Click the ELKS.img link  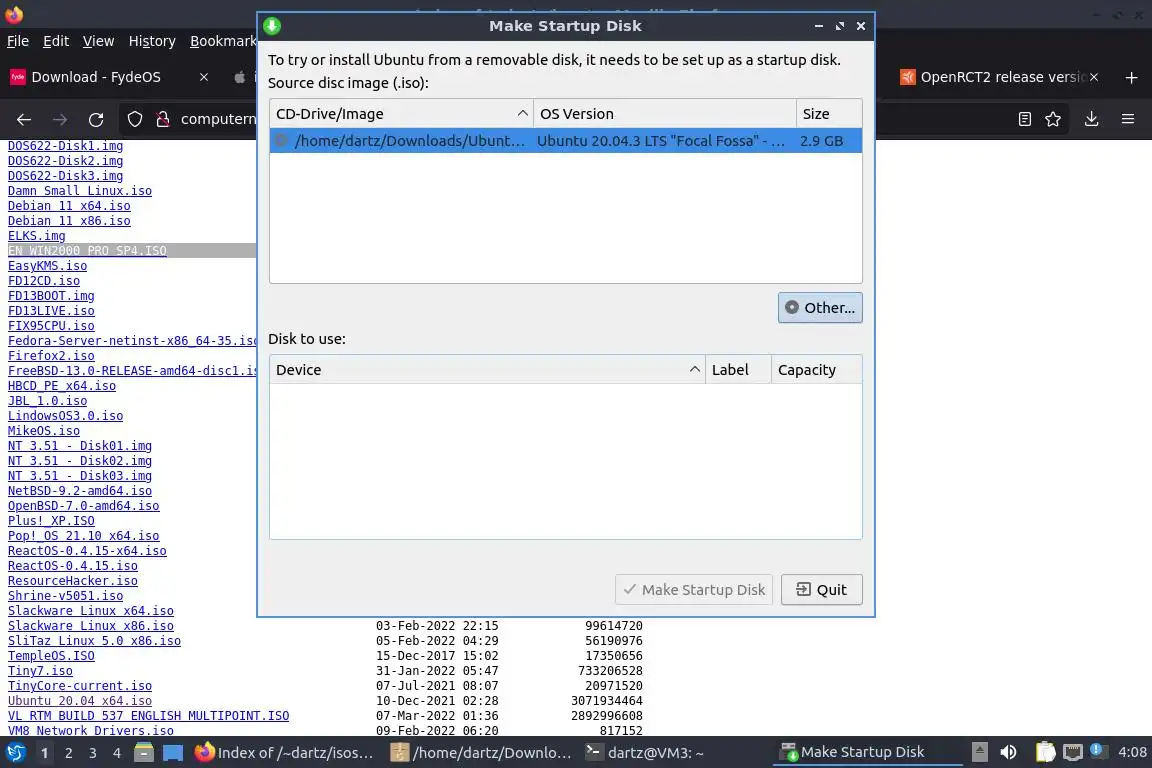(37, 236)
